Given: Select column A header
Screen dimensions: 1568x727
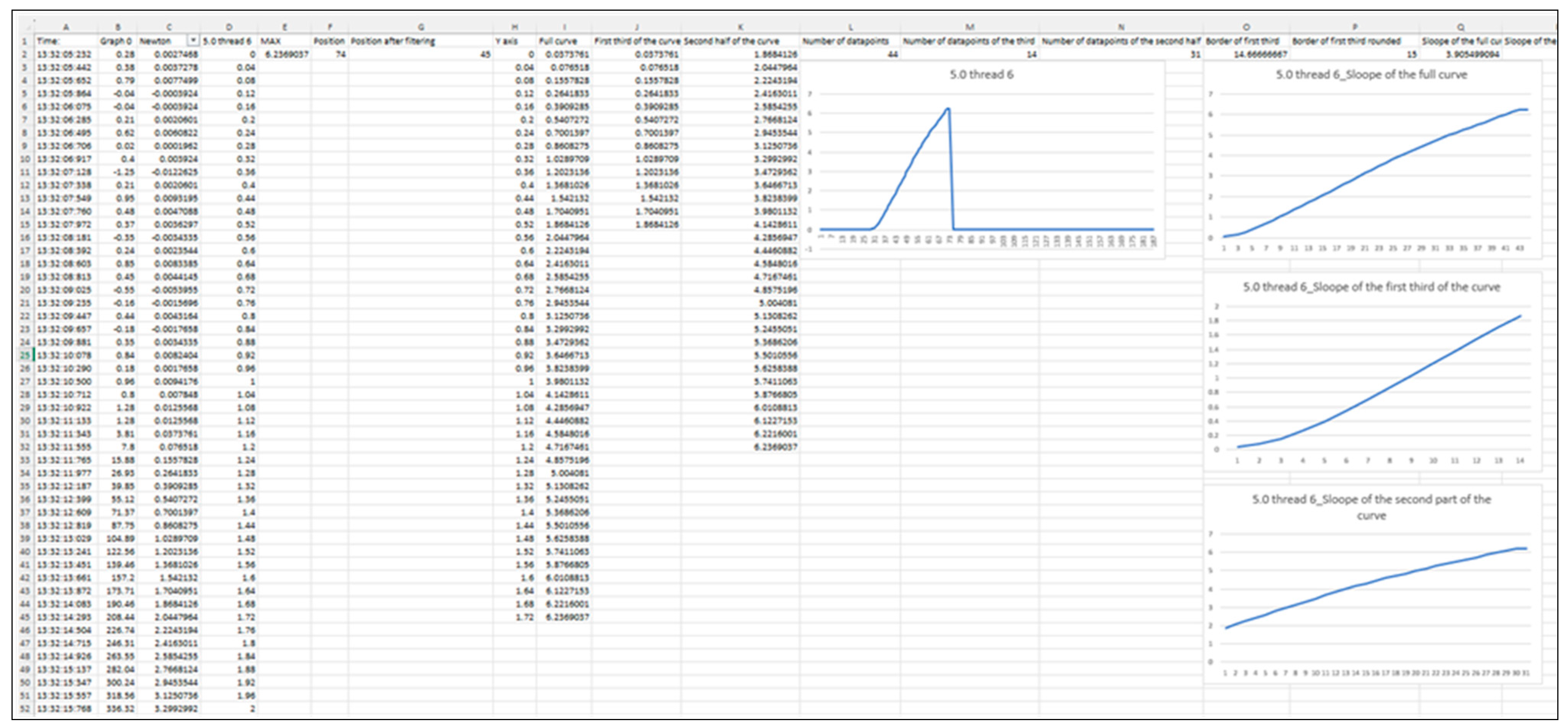Looking at the screenshot, I should pos(66,28).
